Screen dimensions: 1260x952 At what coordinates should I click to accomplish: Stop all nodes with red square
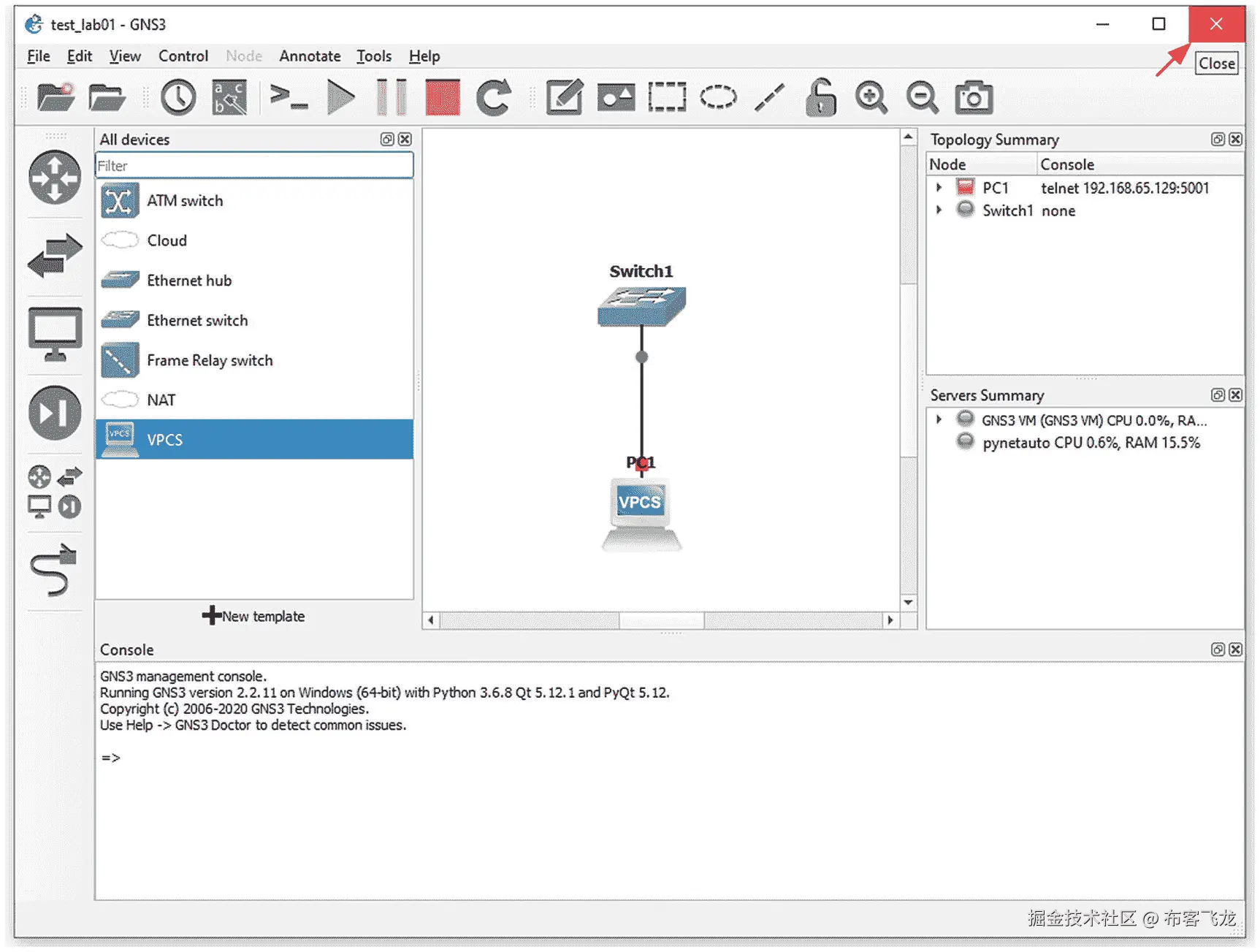point(443,97)
